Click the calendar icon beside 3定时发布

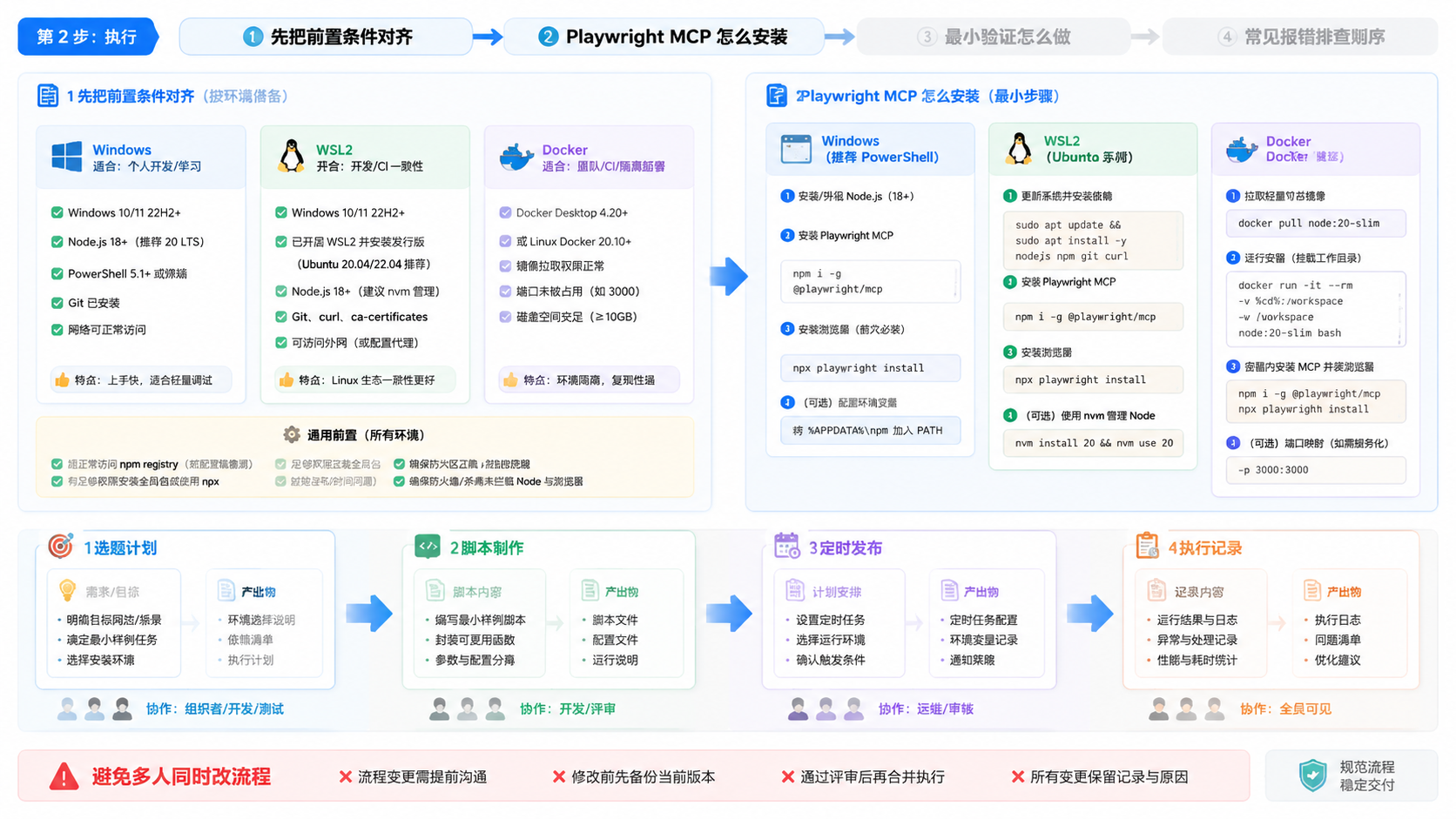click(x=787, y=546)
